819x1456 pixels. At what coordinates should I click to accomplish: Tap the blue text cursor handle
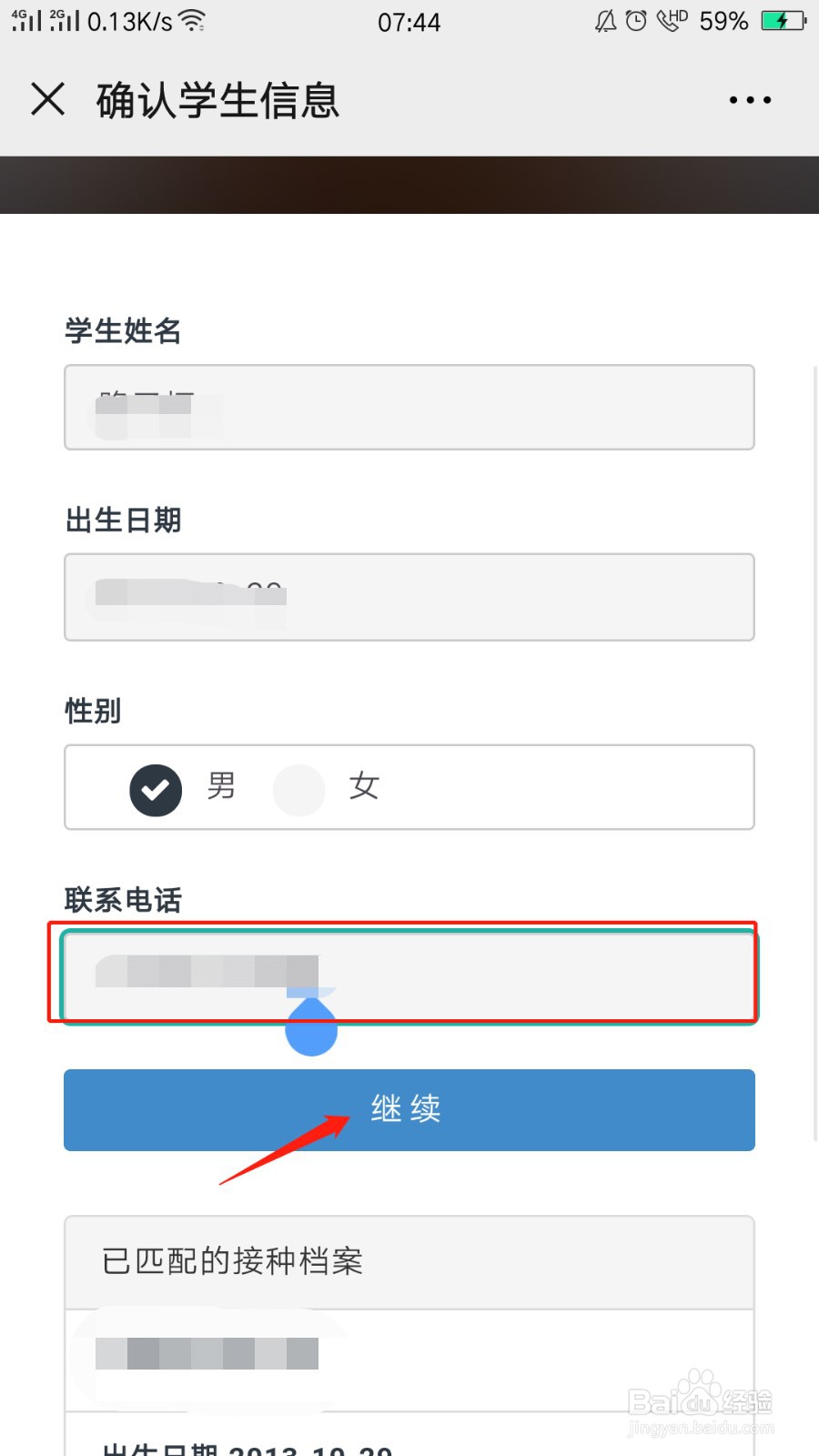[311, 1026]
